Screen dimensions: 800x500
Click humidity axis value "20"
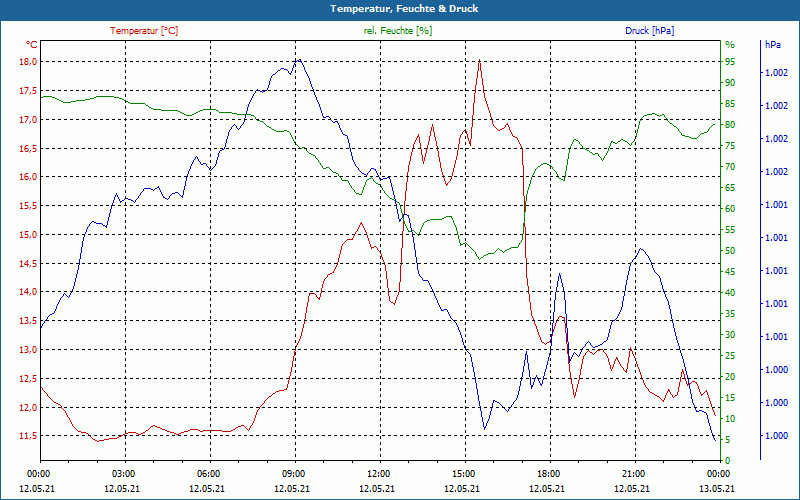point(730,377)
